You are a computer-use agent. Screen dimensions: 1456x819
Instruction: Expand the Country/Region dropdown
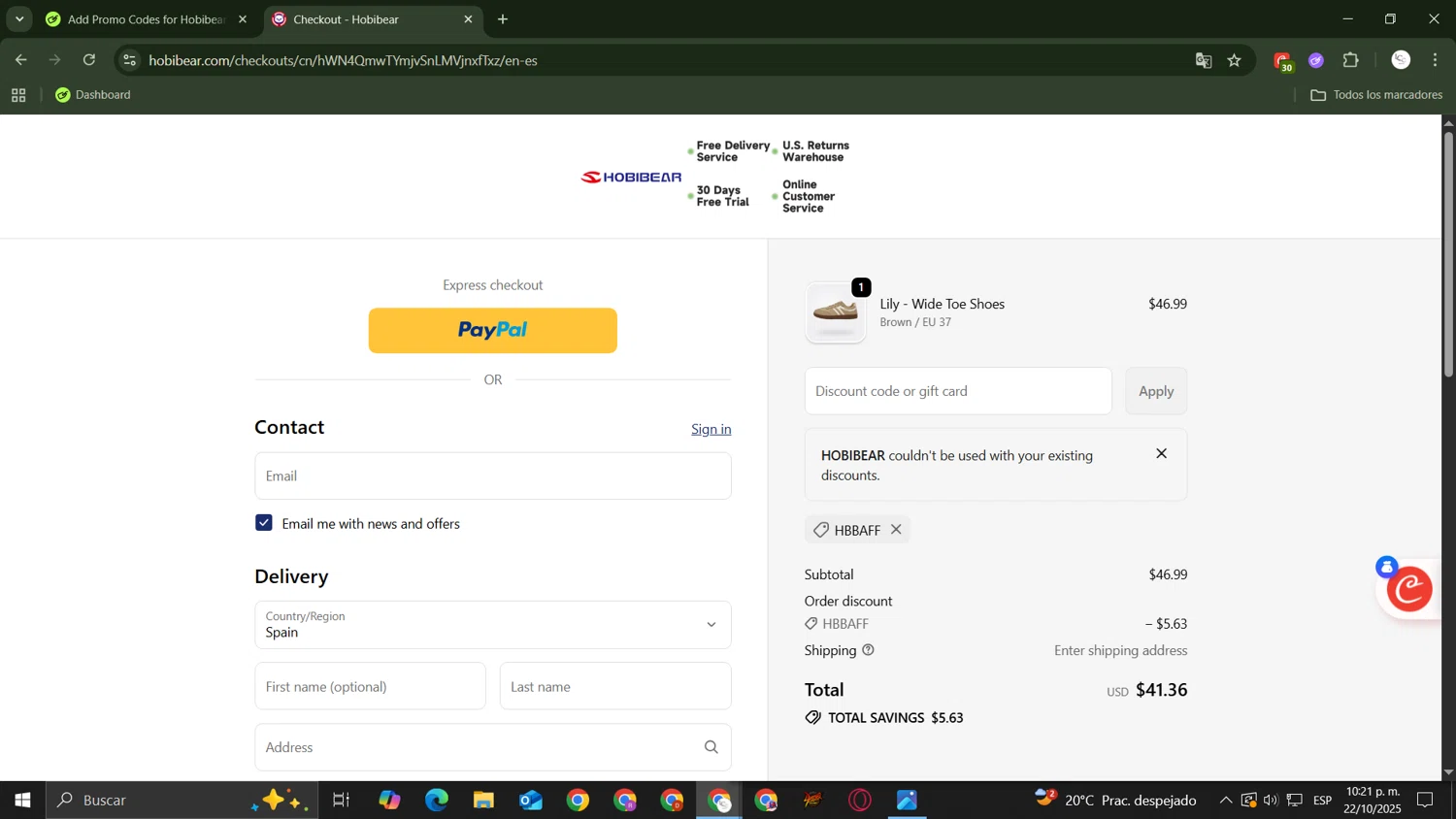point(492,625)
